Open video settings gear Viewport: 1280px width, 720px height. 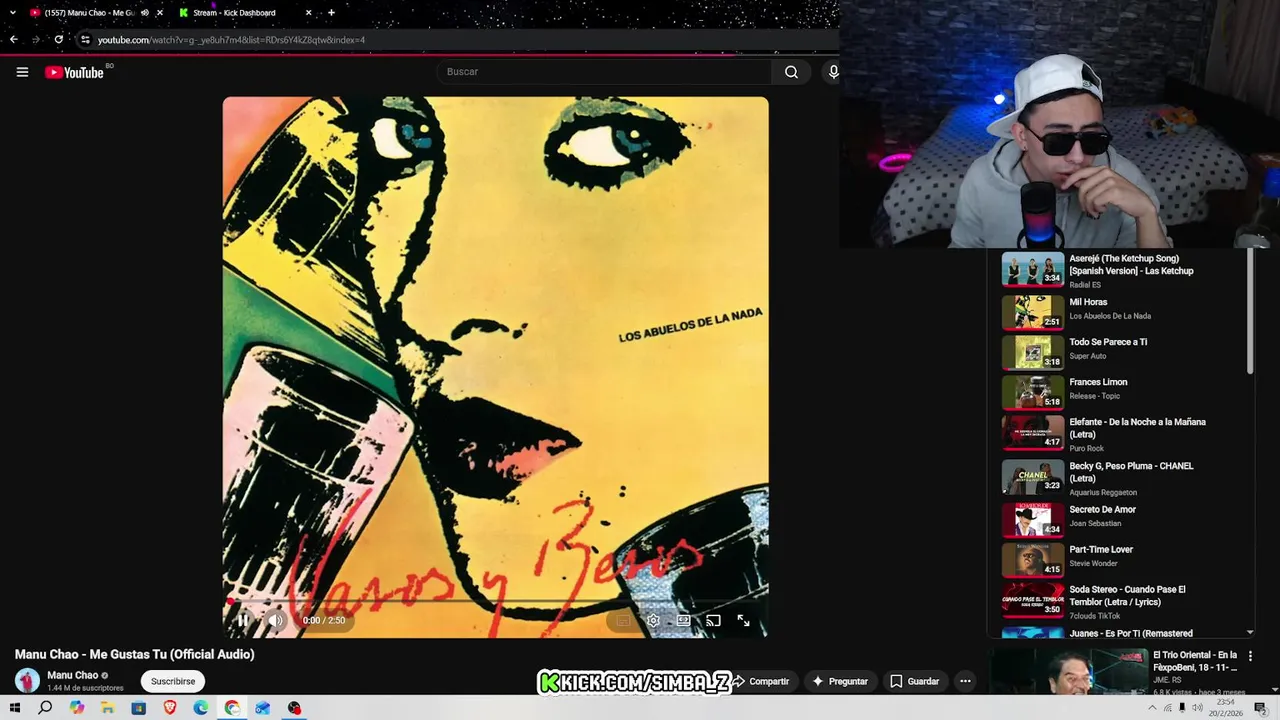[653, 620]
